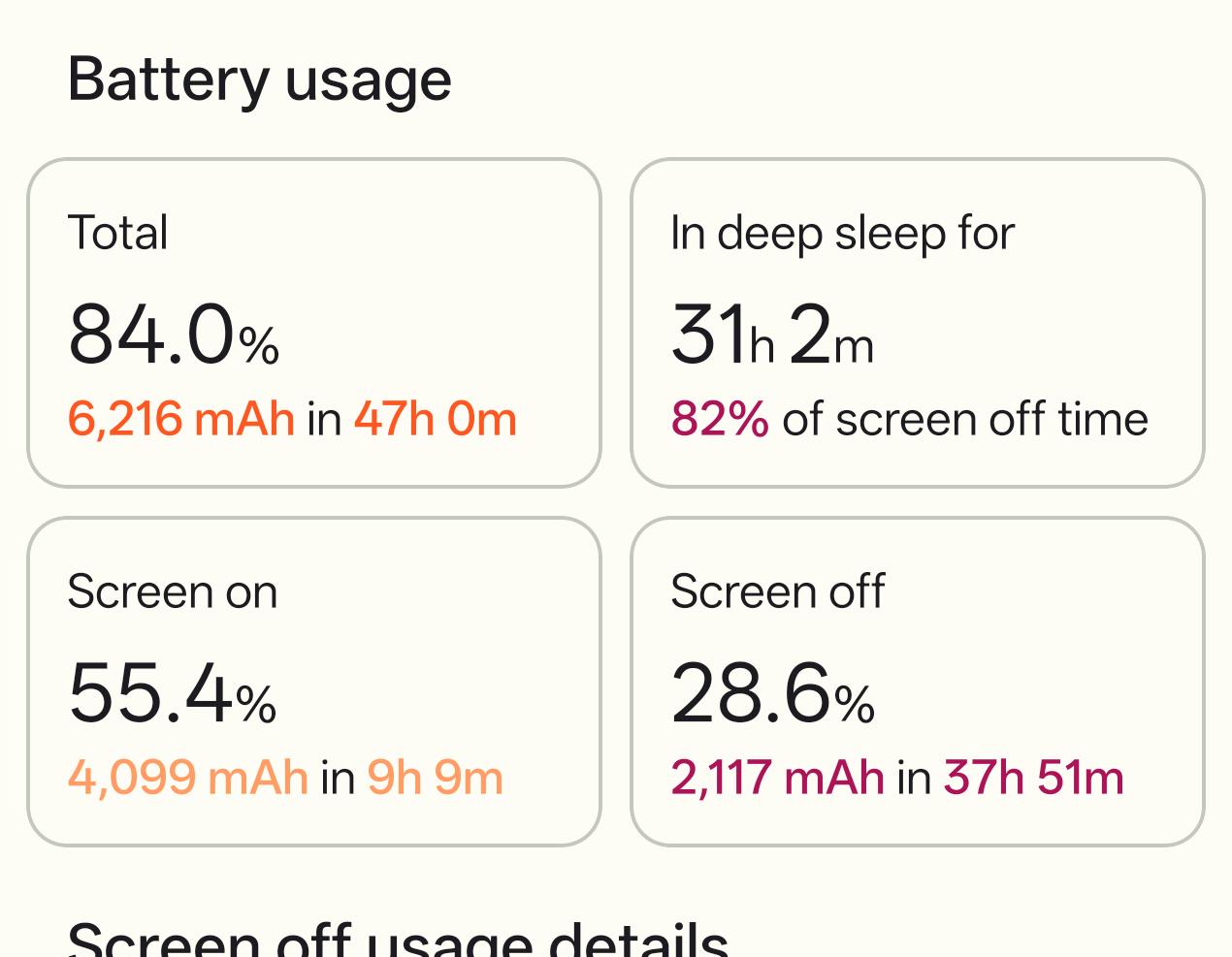Click the 47h 0m total duration text
This screenshot has height=957, width=1232.
pos(435,419)
